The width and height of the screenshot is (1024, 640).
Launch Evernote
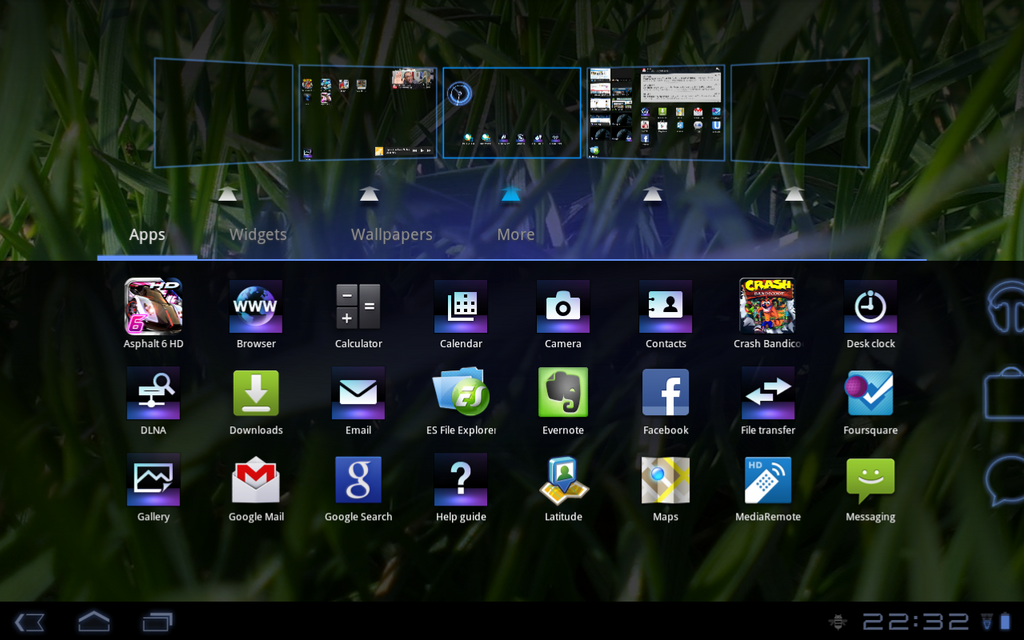pyautogui.click(x=563, y=394)
